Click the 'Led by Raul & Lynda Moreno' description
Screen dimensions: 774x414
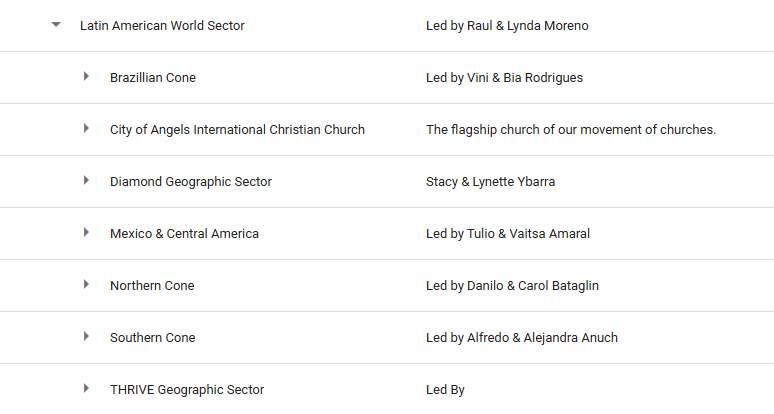pyautogui.click(x=507, y=26)
